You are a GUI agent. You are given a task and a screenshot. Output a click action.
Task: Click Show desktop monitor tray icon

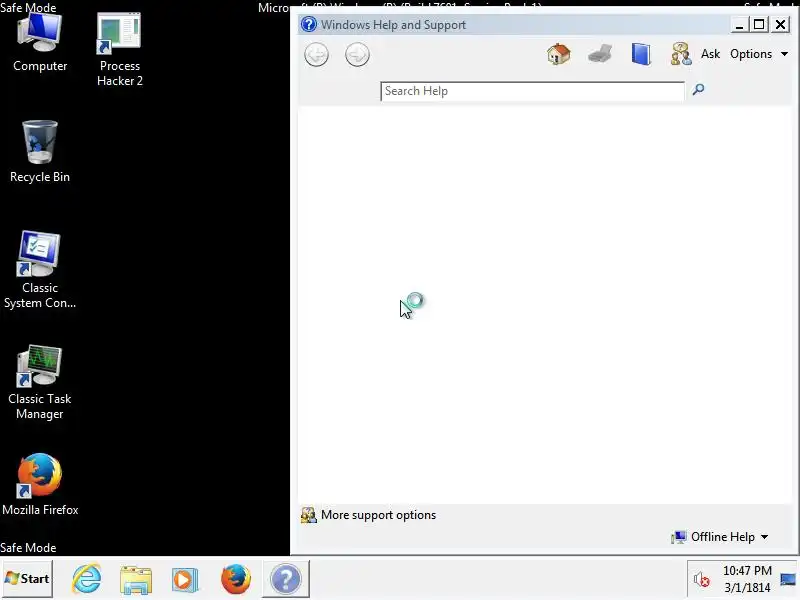[788, 579]
